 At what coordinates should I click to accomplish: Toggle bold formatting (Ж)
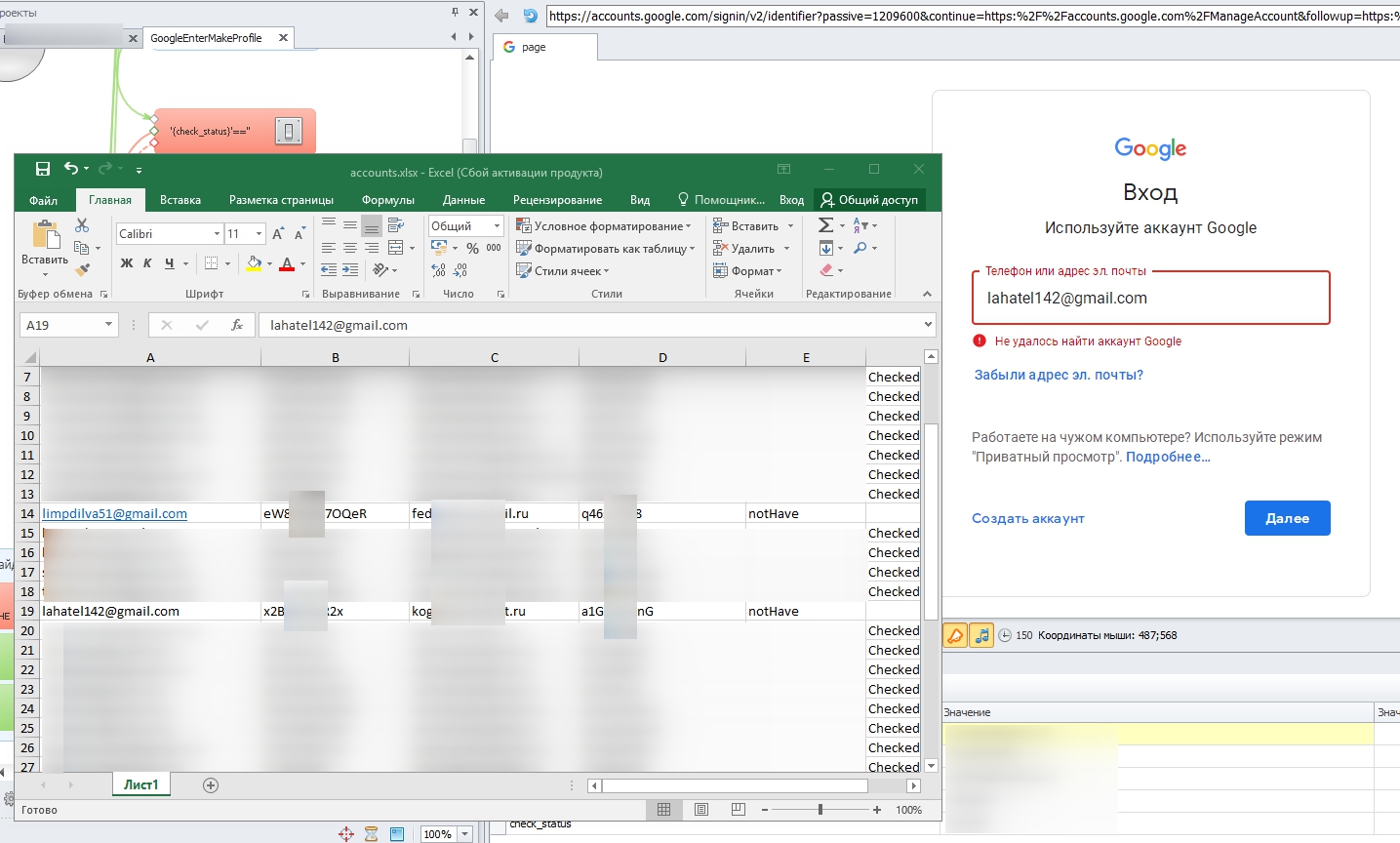[127, 263]
